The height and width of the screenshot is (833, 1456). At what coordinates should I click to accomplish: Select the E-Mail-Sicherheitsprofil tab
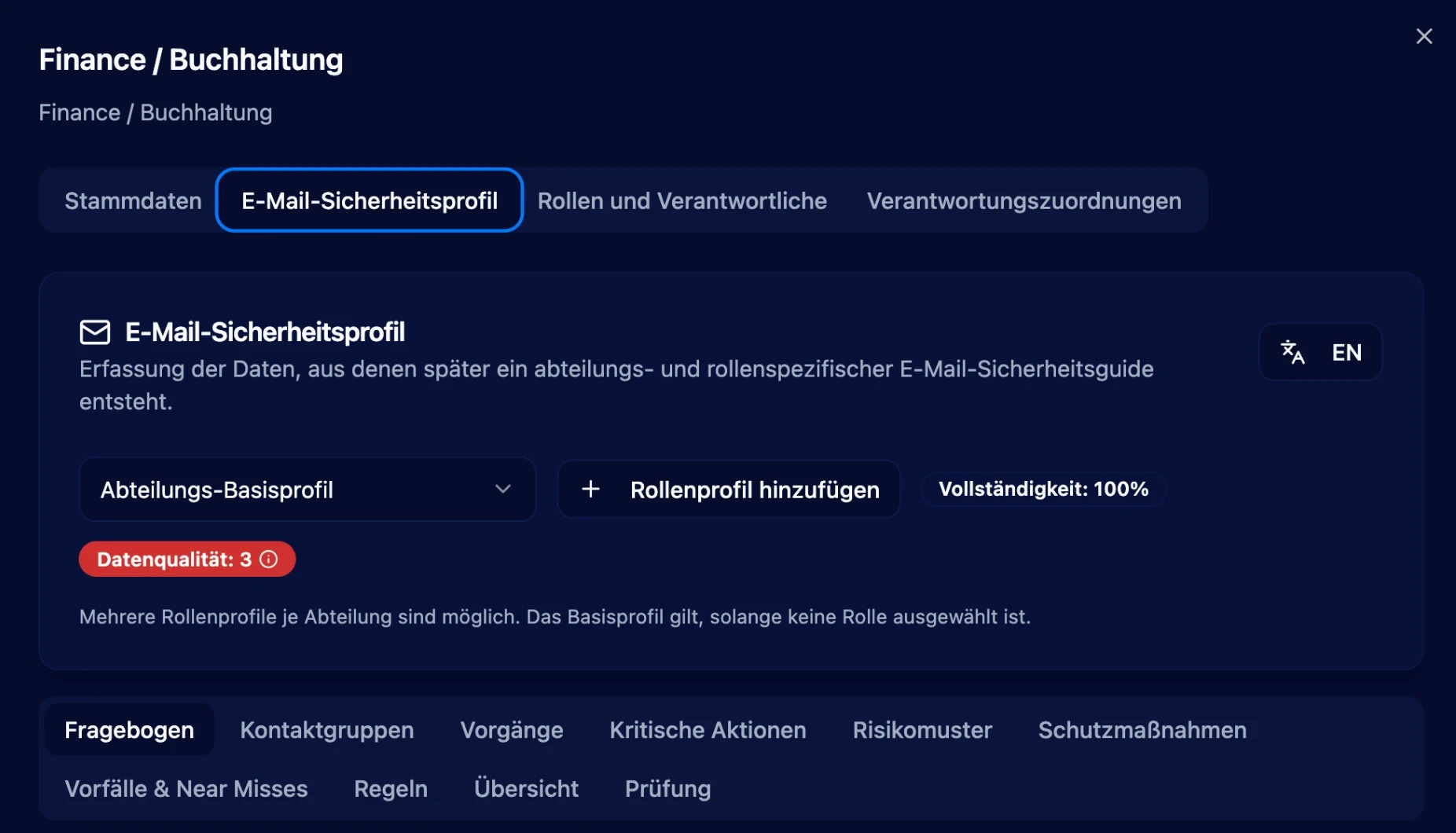(370, 200)
